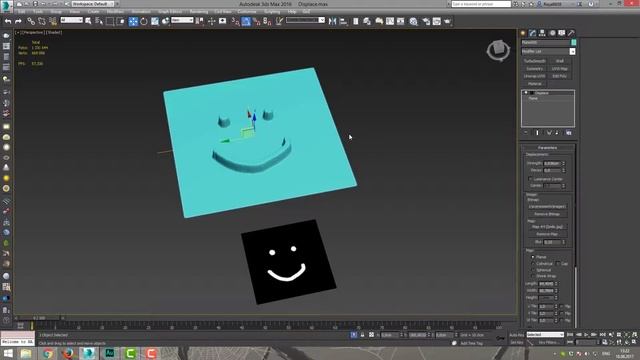The width and height of the screenshot is (640, 360).
Task: Click the Plane001 object color swatch
Action: point(573,42)
